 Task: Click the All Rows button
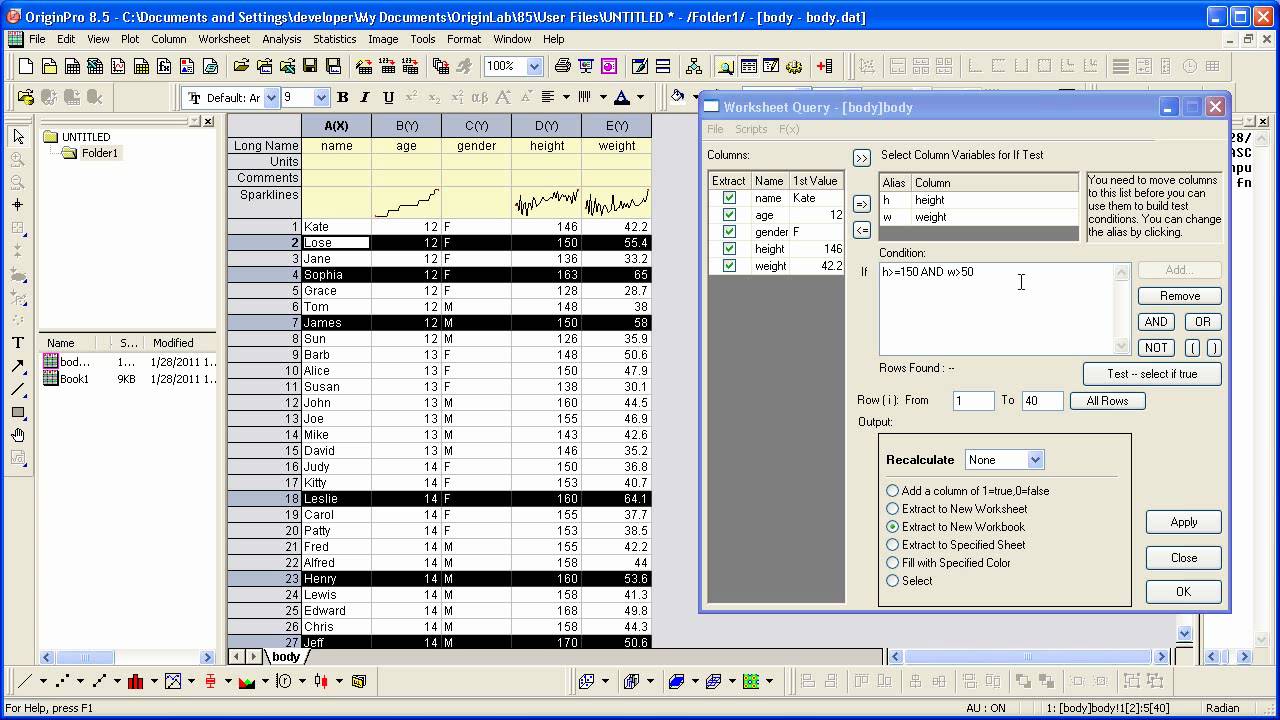(x=1107, y=401)
